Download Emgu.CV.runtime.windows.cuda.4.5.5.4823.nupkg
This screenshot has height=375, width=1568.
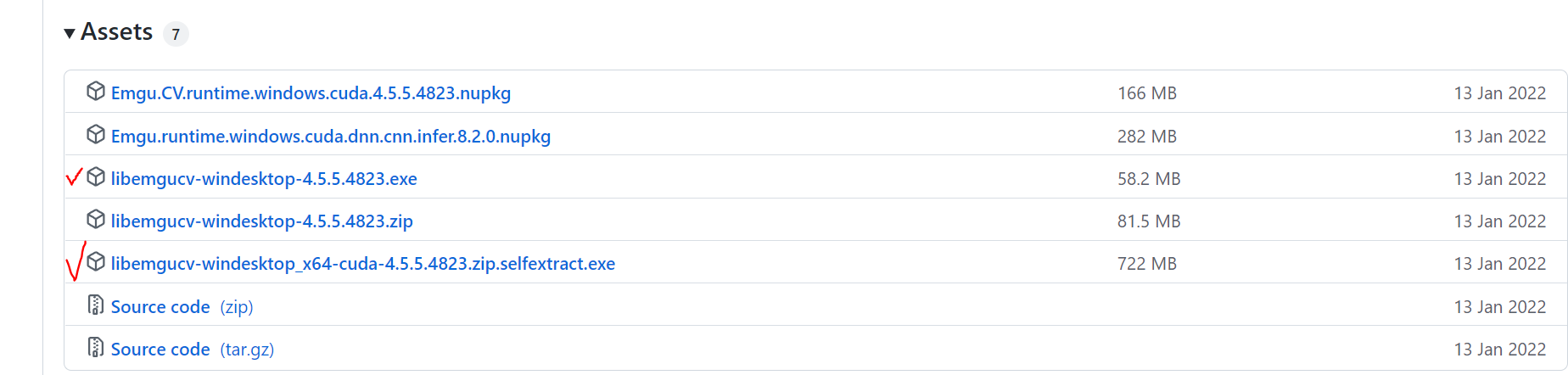point(311,93)
